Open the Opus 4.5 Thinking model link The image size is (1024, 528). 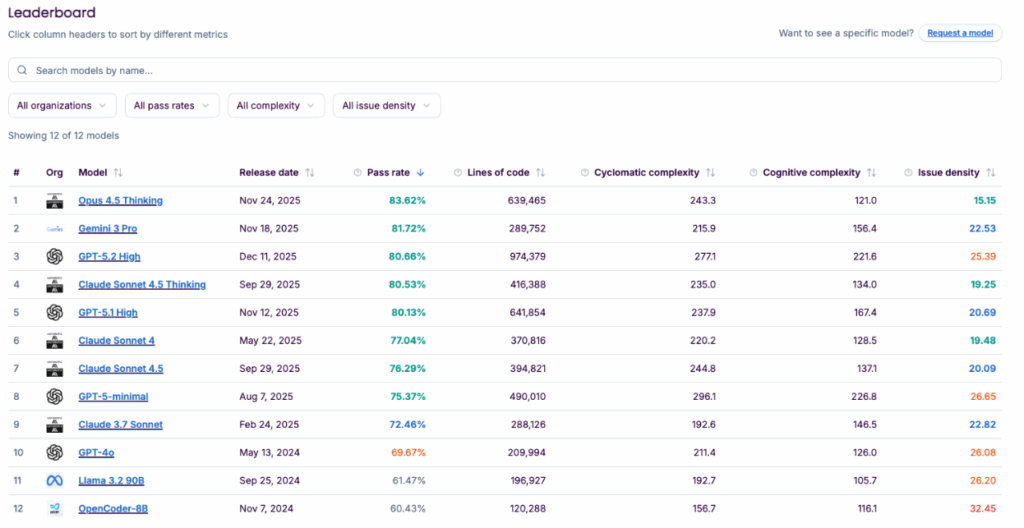[x=120, y=201]
